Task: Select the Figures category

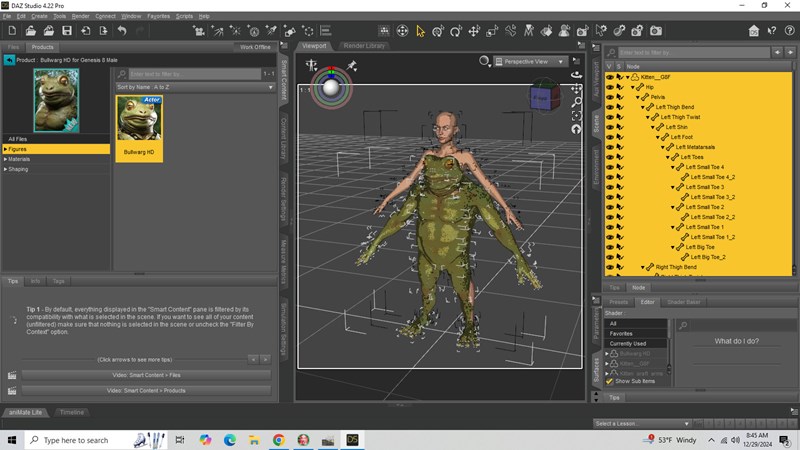Action: tap(55, 149)
